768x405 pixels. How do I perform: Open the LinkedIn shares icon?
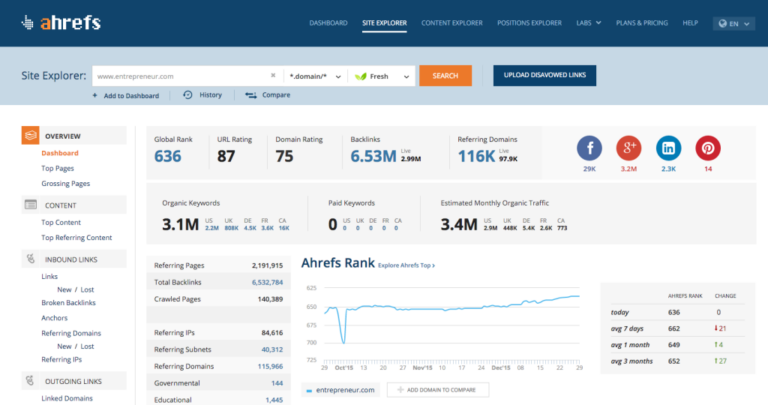click(669, 148)
